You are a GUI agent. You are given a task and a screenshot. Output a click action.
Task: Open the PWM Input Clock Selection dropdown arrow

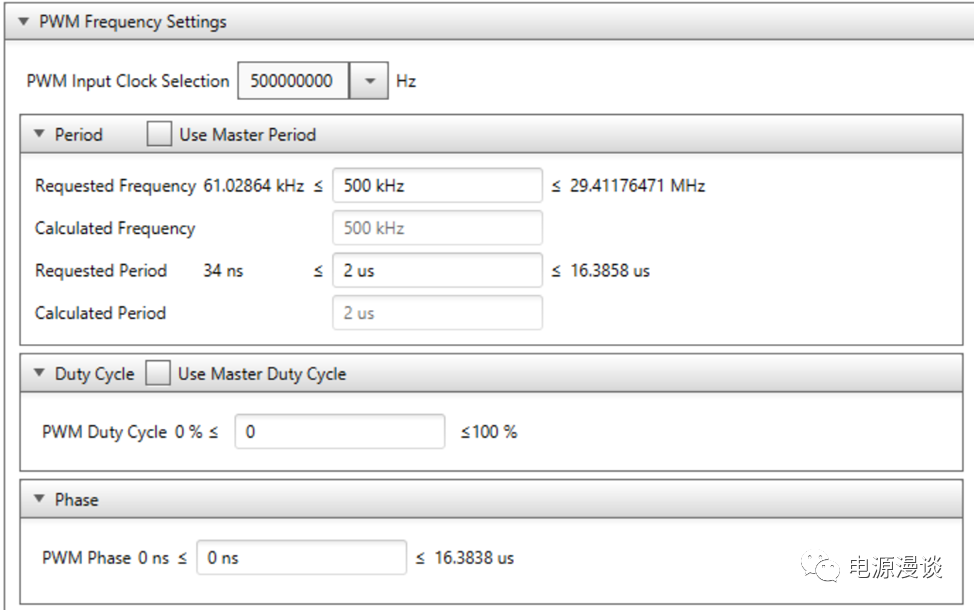pos(369,82)
